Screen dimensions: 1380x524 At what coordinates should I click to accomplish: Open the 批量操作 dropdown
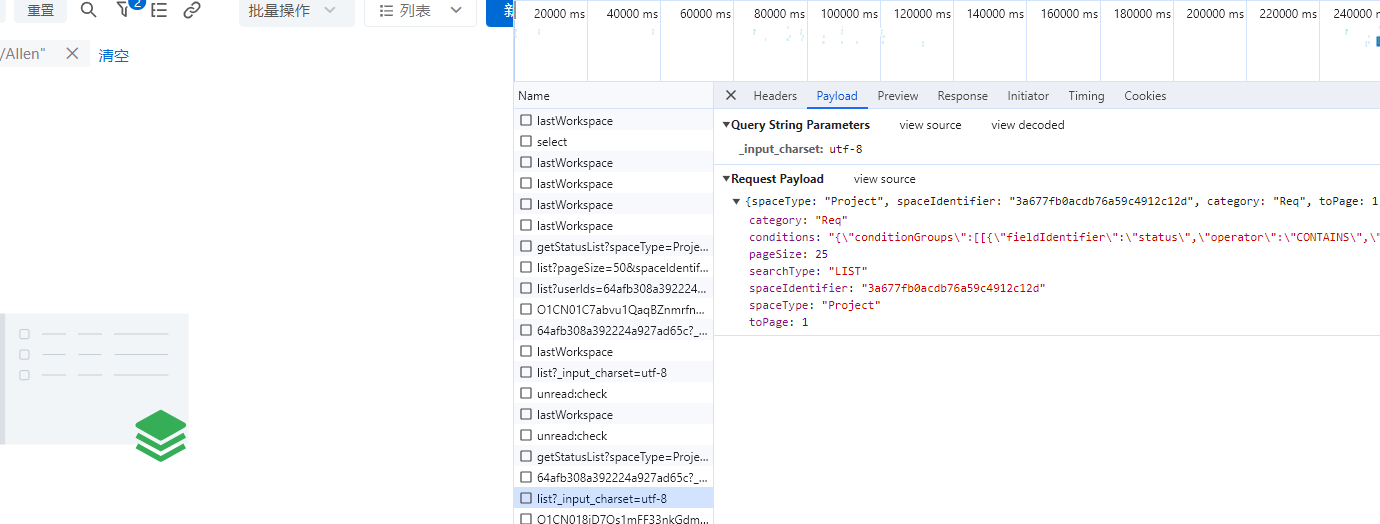click(296, 11)
